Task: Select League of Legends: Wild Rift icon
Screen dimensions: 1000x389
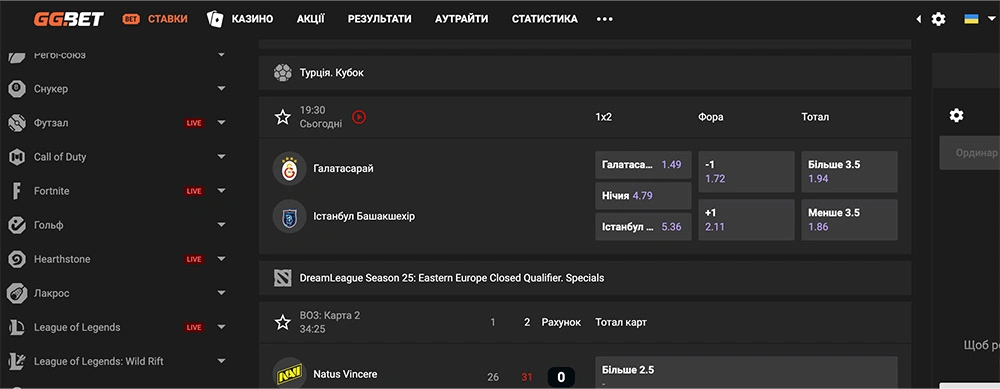Action: [x=17, y=362]
